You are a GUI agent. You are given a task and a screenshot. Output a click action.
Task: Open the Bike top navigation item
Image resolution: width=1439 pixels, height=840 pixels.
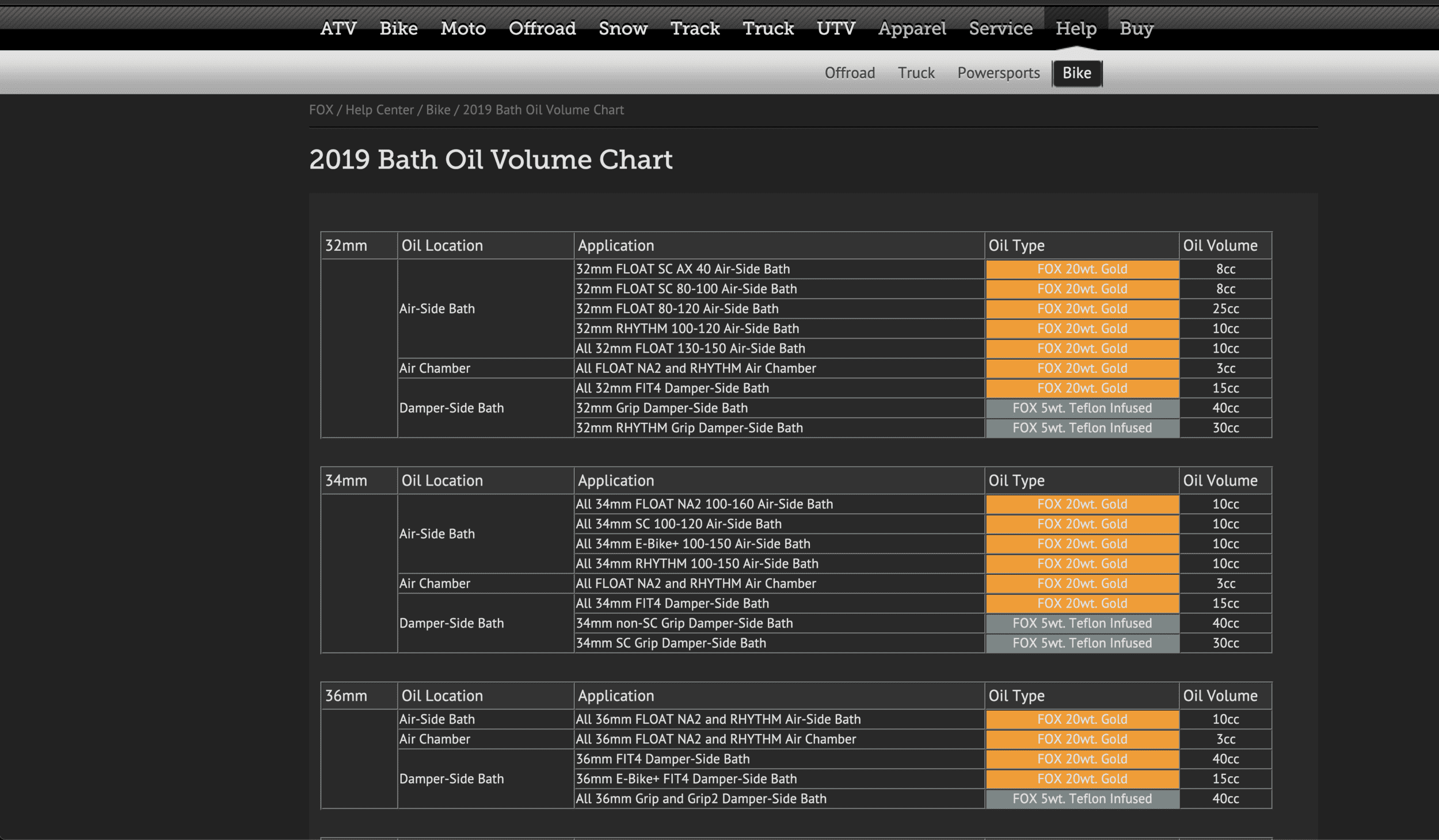coord(398,28)
